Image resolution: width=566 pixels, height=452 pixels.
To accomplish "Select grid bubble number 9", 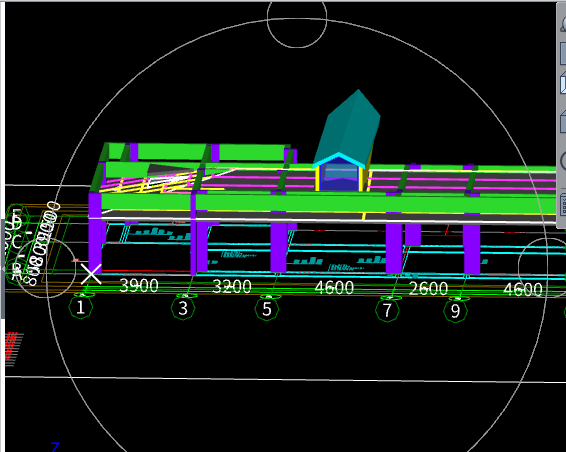I will click(456, 311).
